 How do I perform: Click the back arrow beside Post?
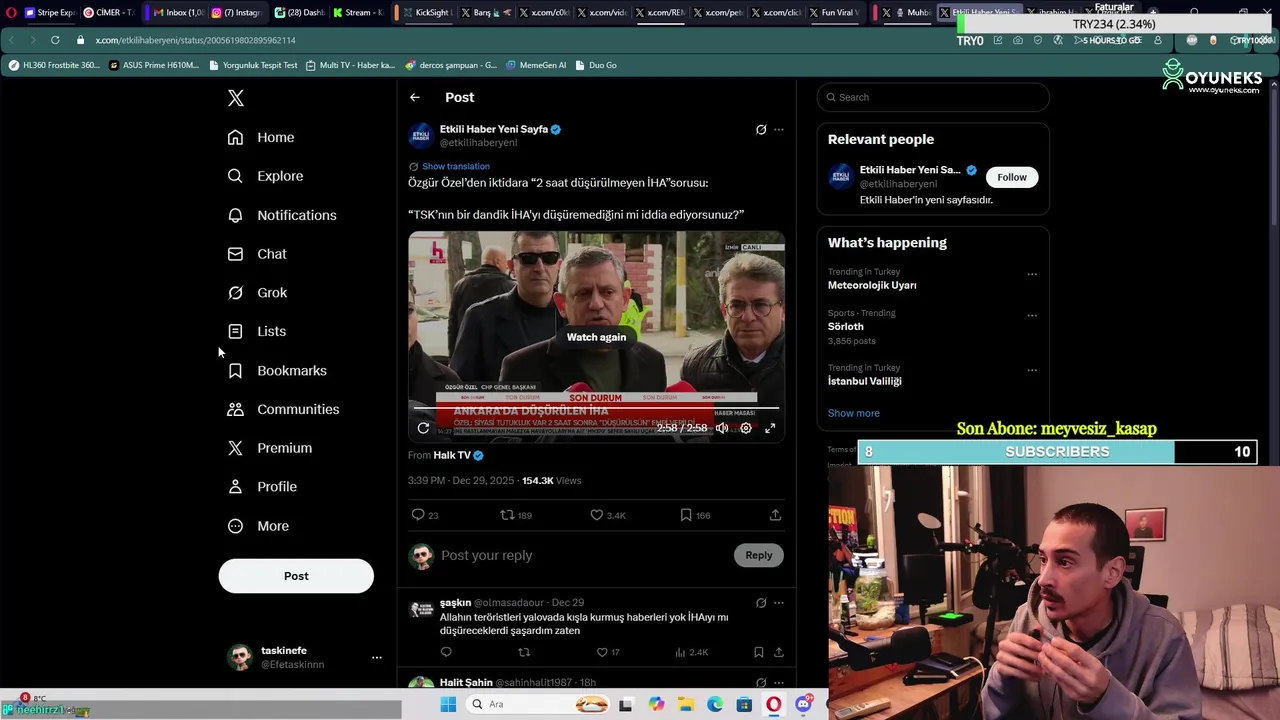[x=415, y=97]
